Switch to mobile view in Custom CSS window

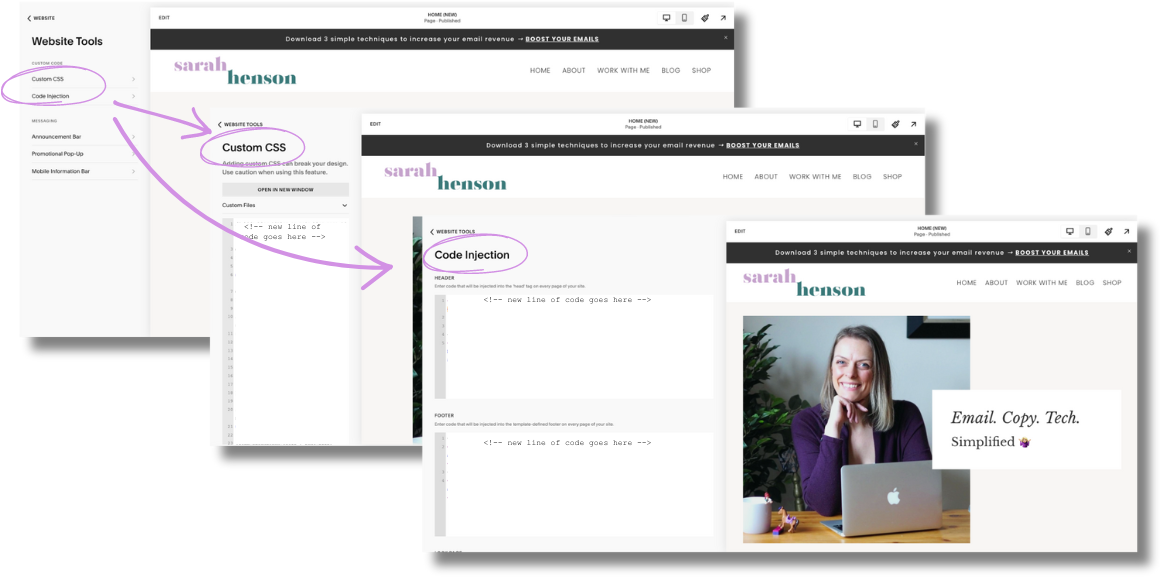click(x=875, y=124)
